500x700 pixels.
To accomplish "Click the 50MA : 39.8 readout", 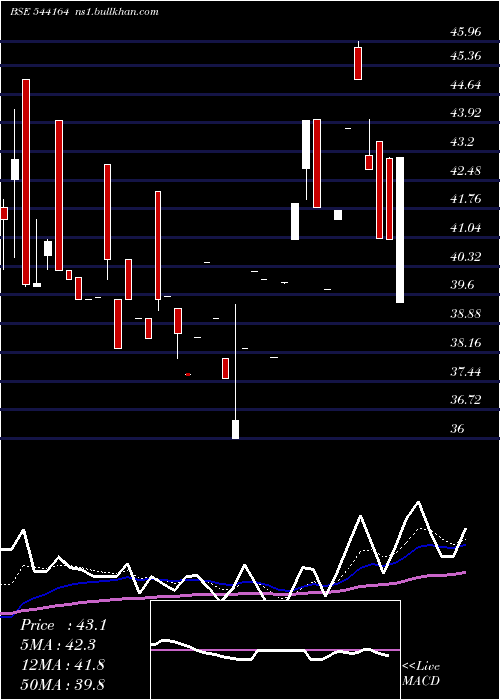I will pos(62,684).
